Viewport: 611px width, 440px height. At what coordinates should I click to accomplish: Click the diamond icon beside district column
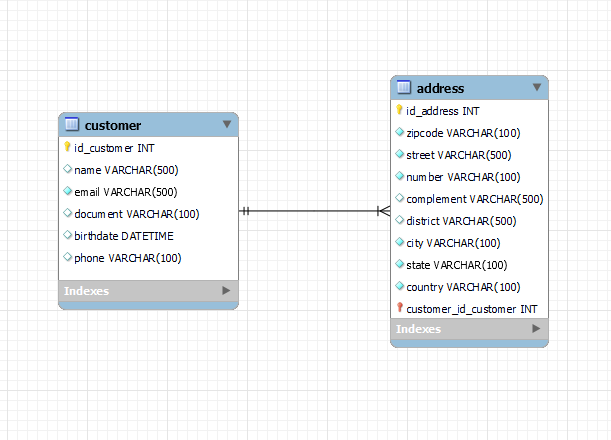coord(399,220)
